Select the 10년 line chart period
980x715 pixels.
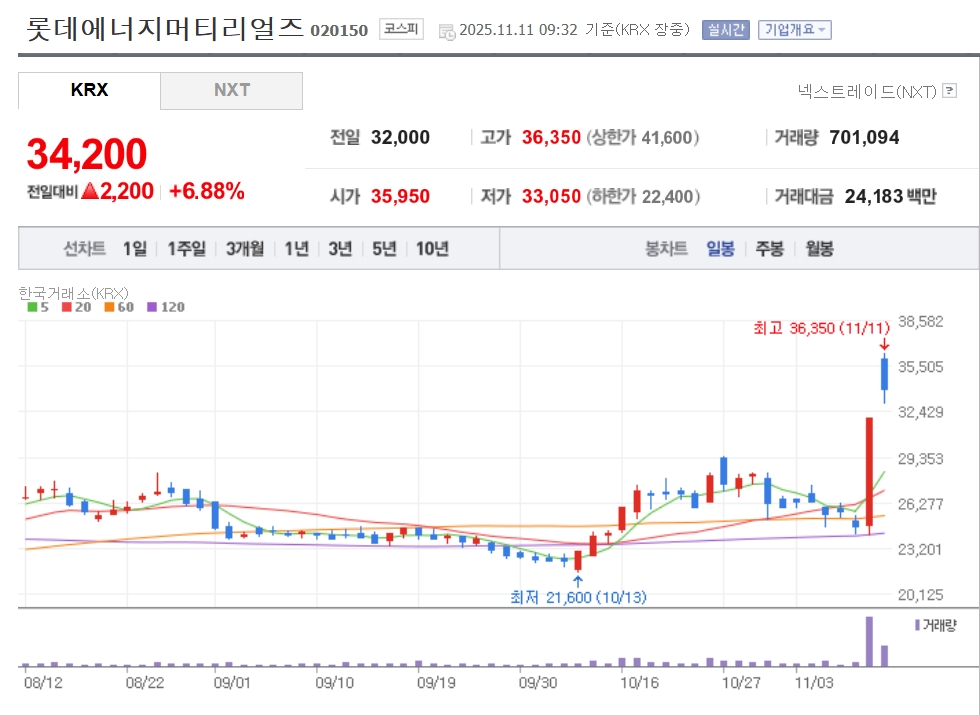tap(432, 249)
